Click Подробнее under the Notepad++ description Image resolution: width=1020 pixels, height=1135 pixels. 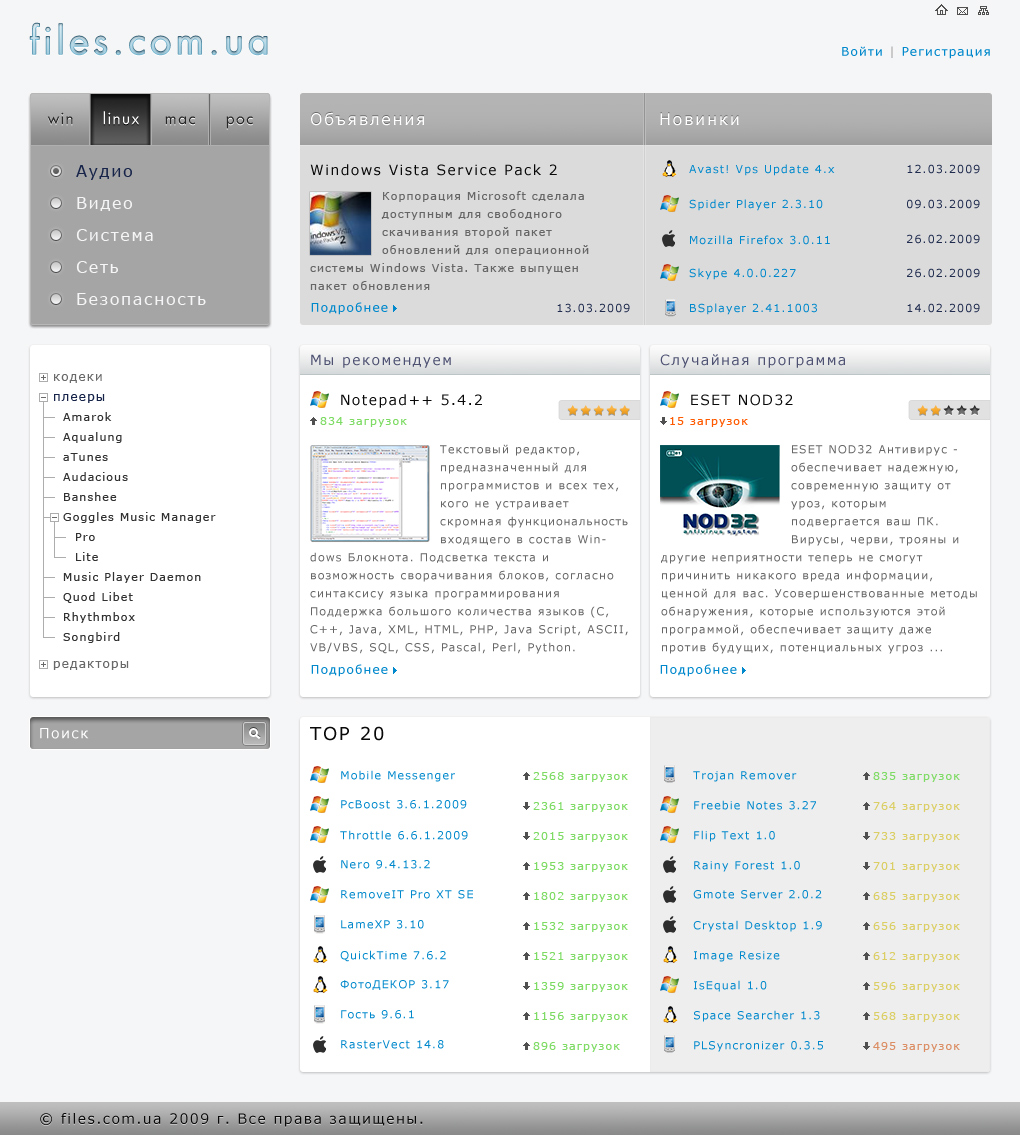353,670
